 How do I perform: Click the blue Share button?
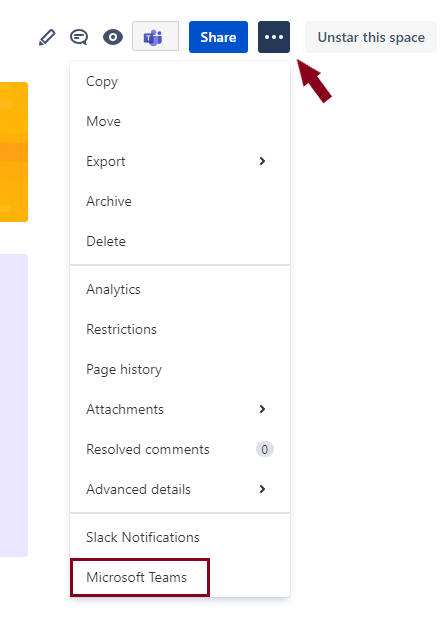(218, 37)
